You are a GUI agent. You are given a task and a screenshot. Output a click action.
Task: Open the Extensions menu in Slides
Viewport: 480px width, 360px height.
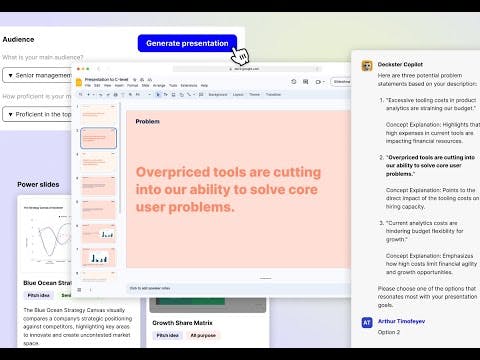(x=189, y=86)
